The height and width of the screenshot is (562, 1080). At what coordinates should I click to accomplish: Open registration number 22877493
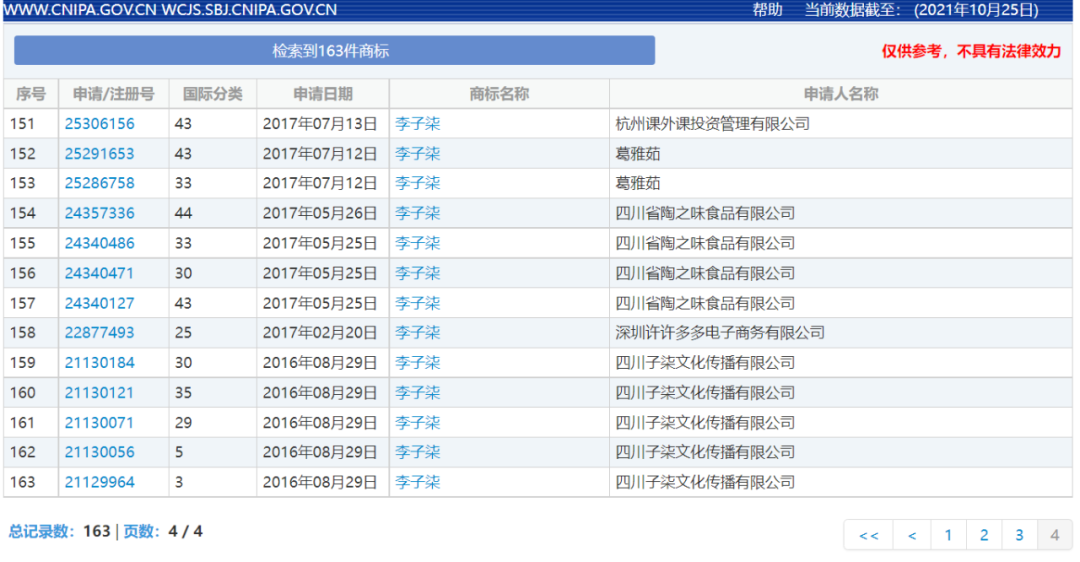(x=99, y=333)
